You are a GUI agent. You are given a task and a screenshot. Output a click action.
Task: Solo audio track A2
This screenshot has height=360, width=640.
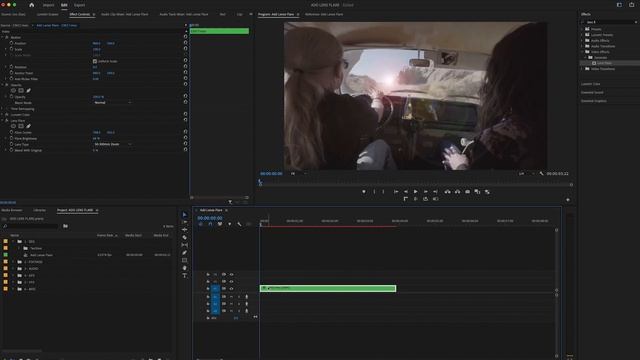[x=239, y=304]
